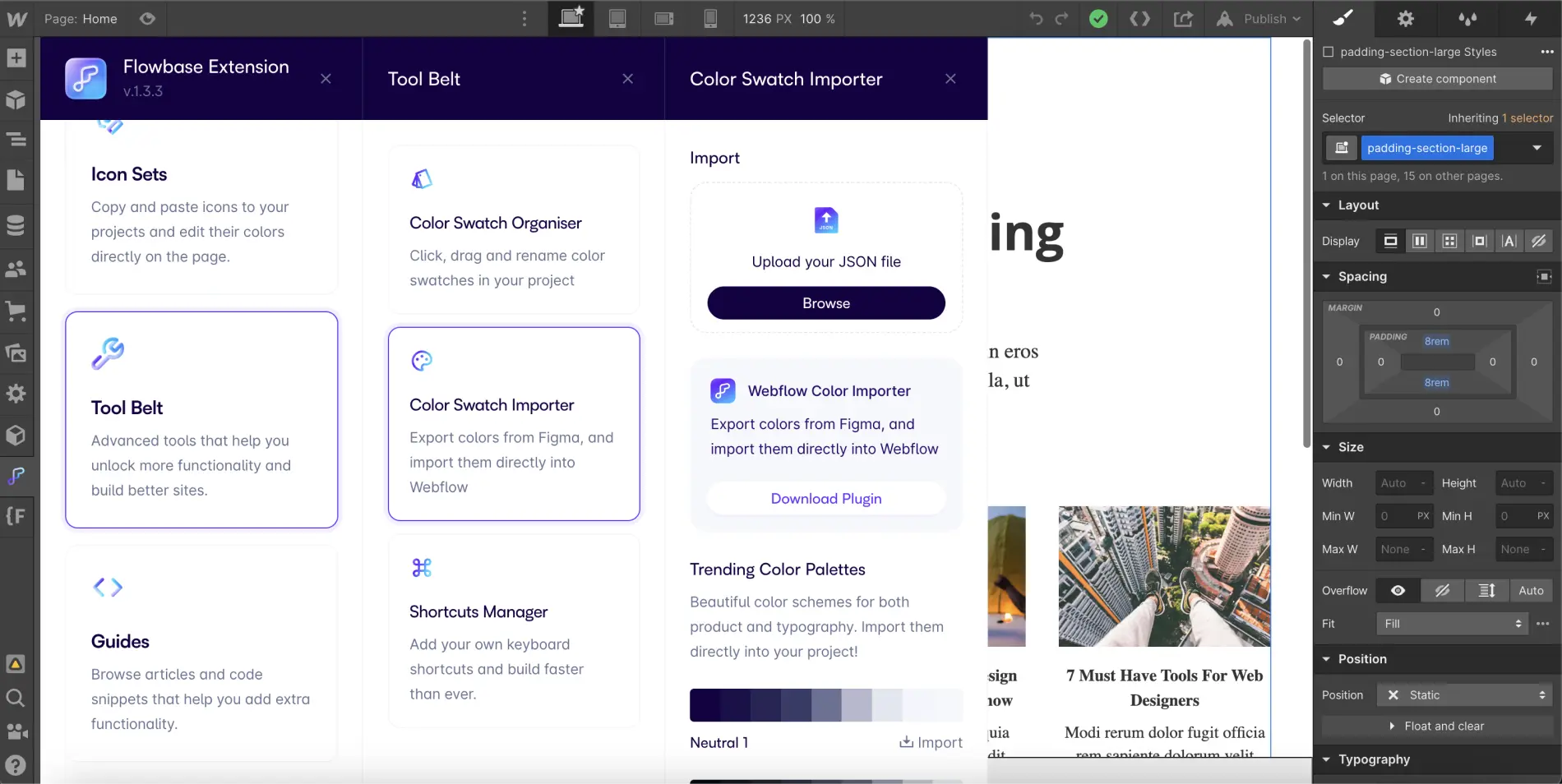Switch to the Style Manager drops tab

coord(1468,18)
